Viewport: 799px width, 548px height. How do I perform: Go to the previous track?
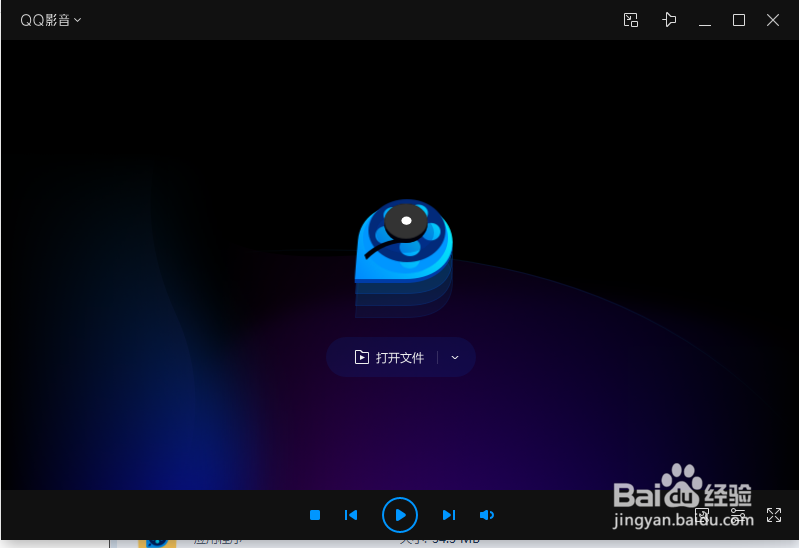[351, 515]
